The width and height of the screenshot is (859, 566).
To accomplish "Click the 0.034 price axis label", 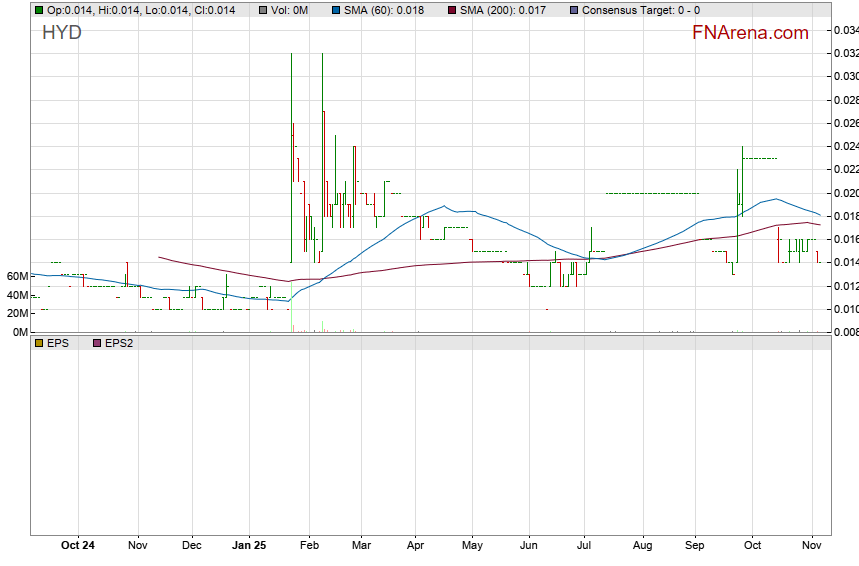I will (845, 30).
